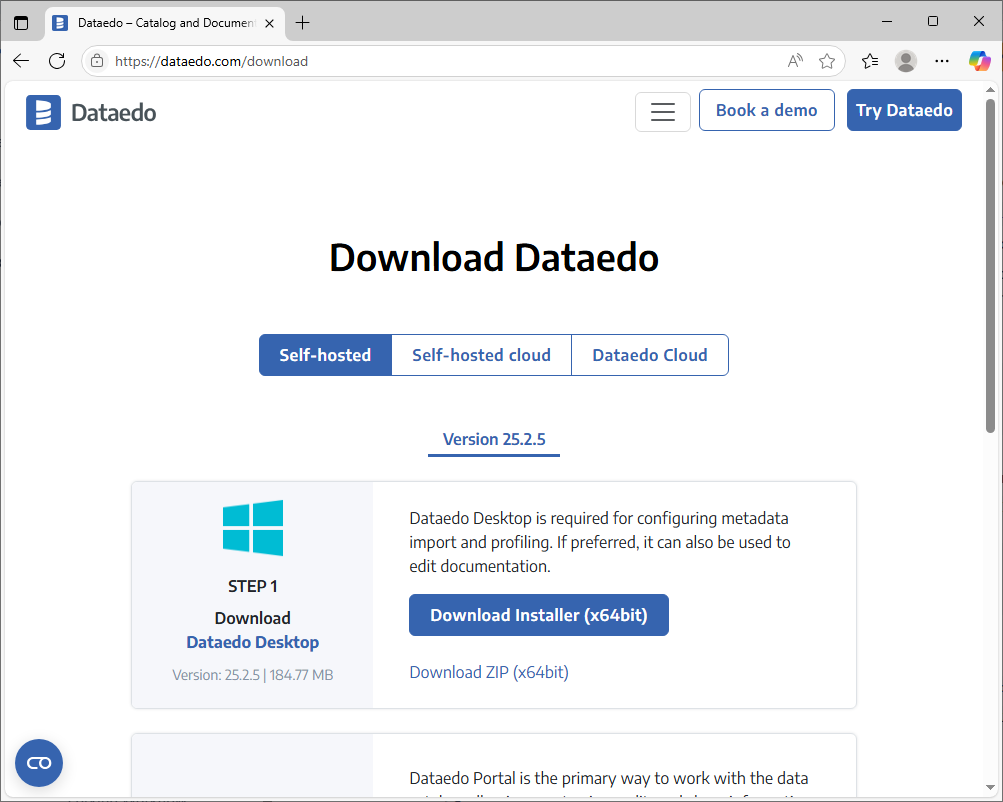Refresh the page with reload icon
1003x802 pixels.
point(57,61)
